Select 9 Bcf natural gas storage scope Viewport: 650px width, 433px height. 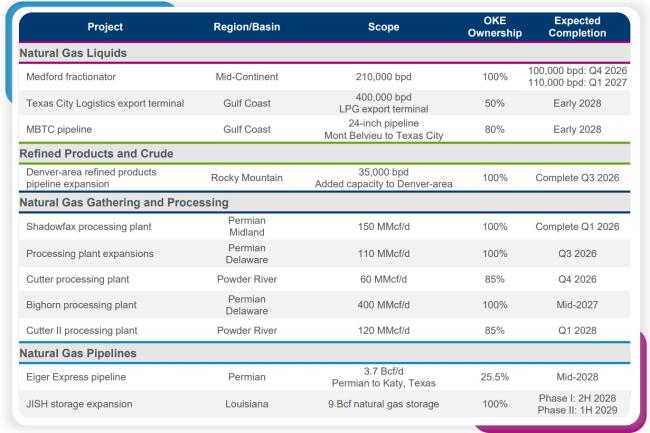click(x=383, y=404)
